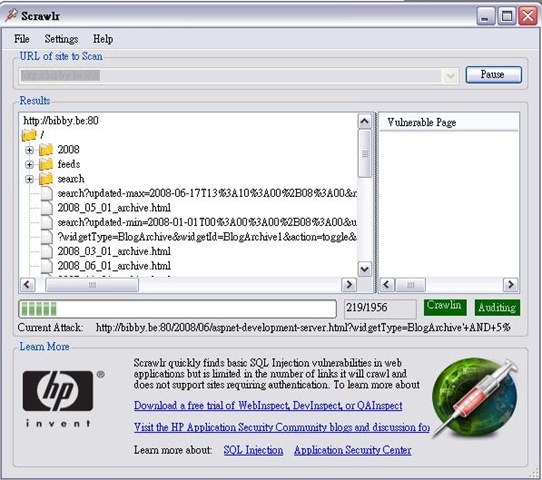Click page icon beside 2008_06_01_archive.html
542x480 pixels.
tap(47, 266)
